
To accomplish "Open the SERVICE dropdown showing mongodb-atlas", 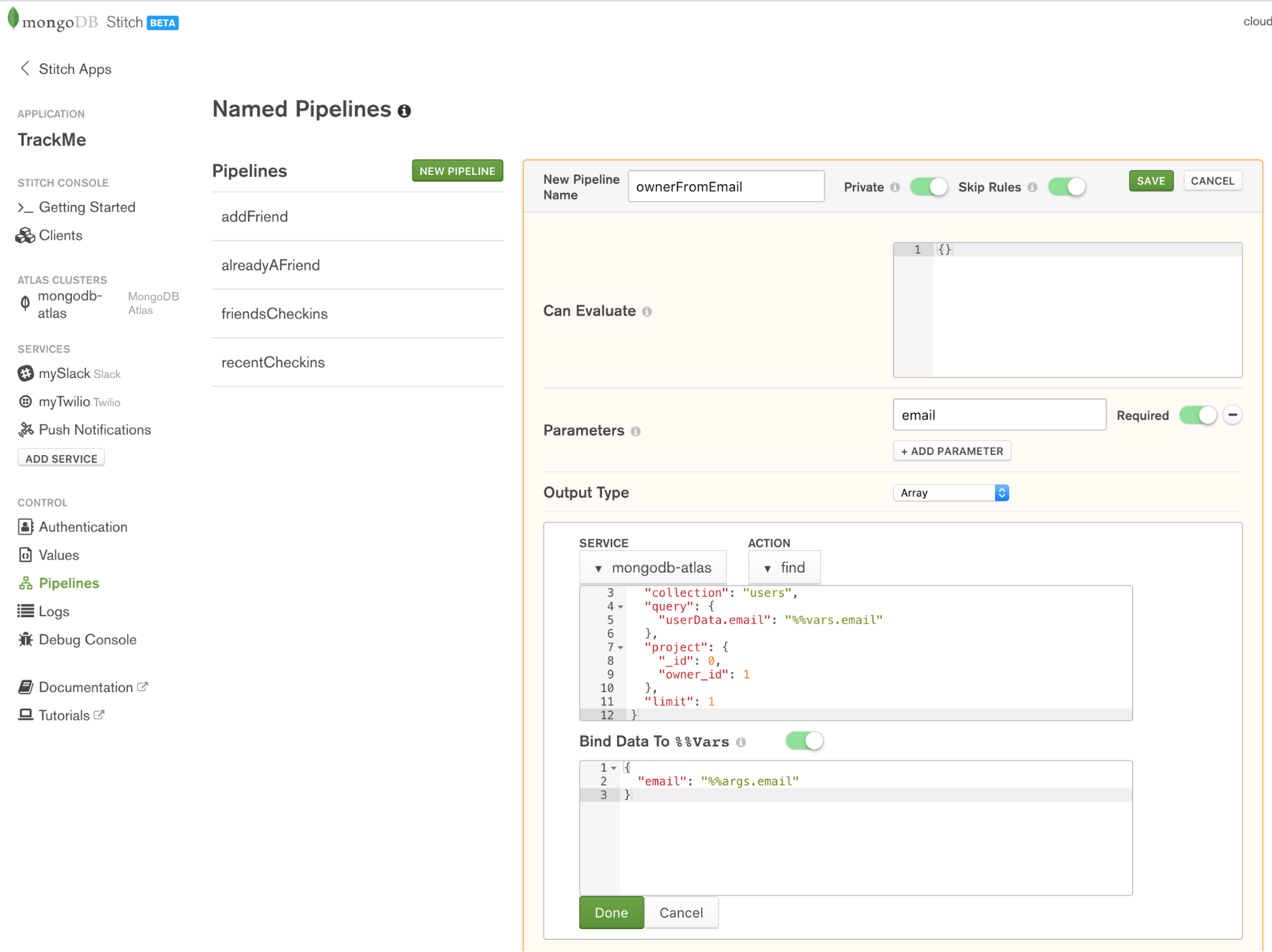I will pos(652,567).
